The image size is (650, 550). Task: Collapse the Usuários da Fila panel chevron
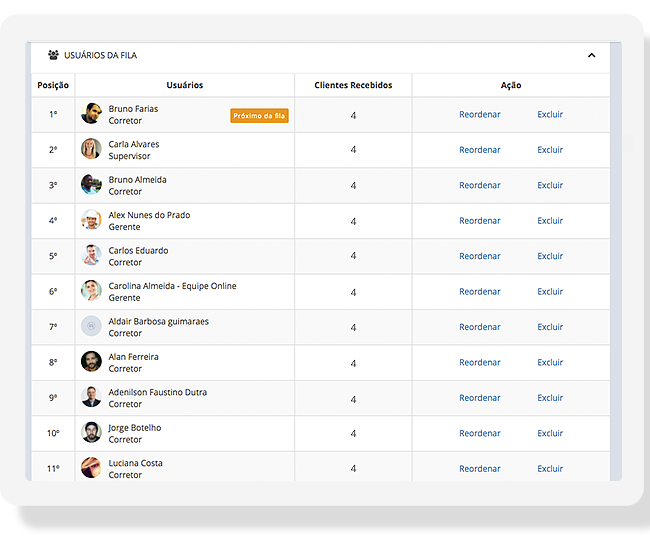[x=591, y=56]
